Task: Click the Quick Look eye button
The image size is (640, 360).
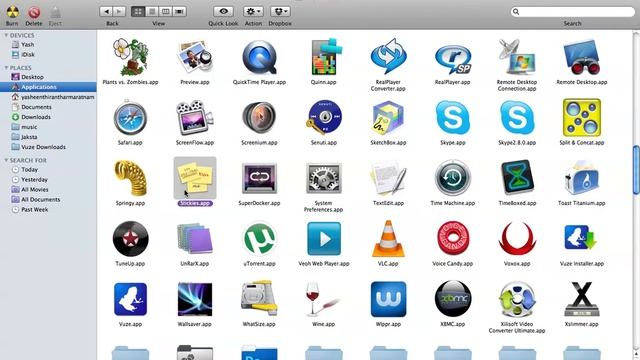Action: click(x=223, y=11)
